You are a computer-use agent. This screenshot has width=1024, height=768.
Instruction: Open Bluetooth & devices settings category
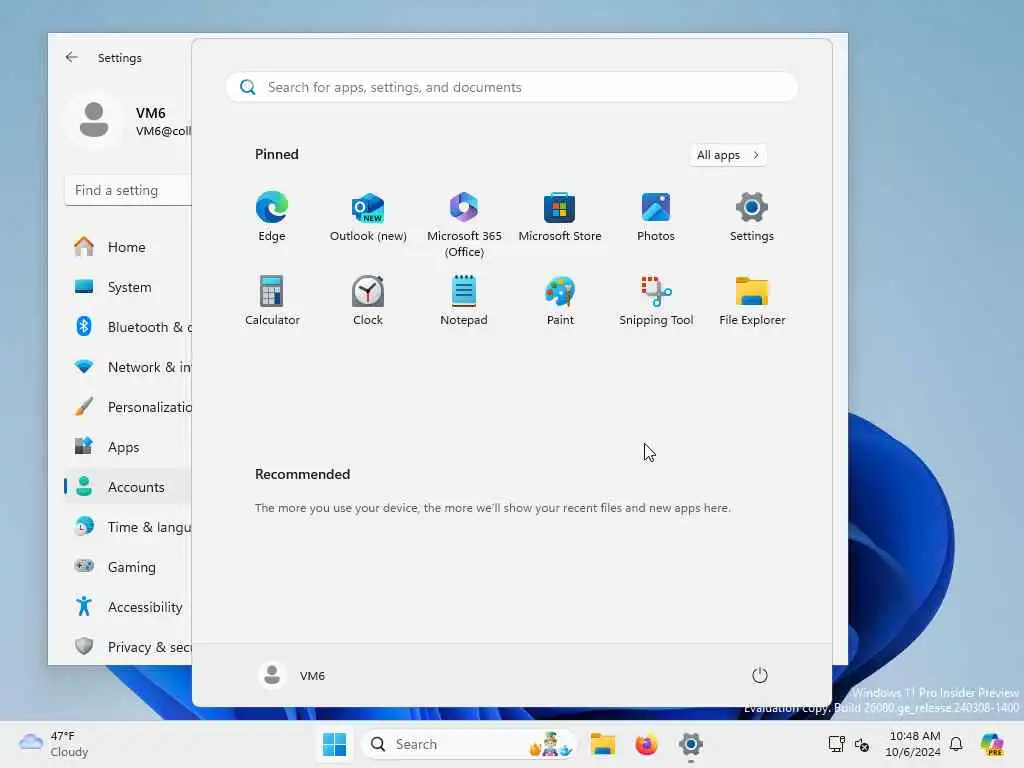[x=129, y=327]
